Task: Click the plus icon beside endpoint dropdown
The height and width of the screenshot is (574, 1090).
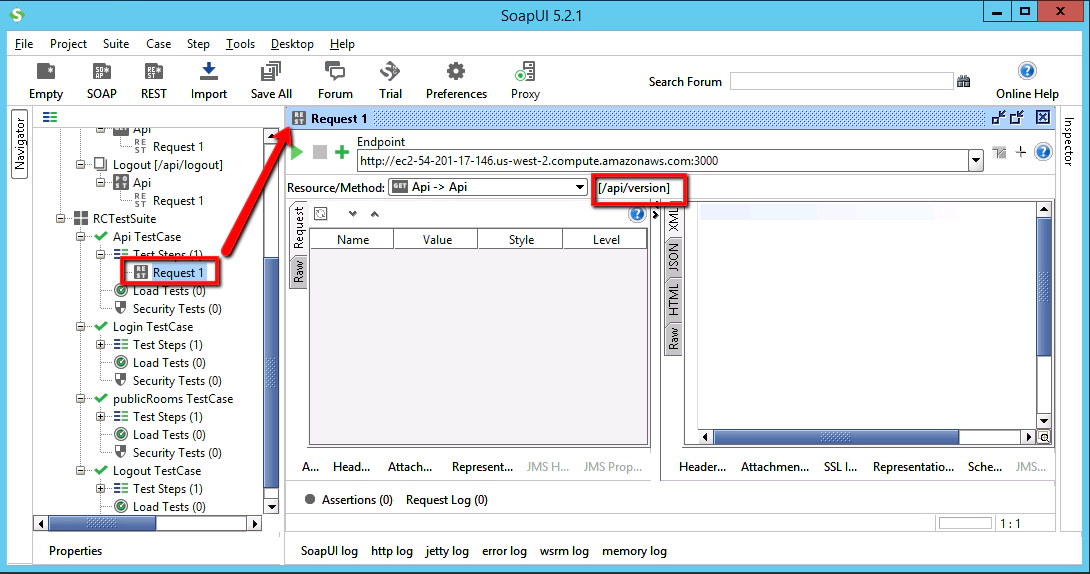Action: click(x=1020, y=152)
